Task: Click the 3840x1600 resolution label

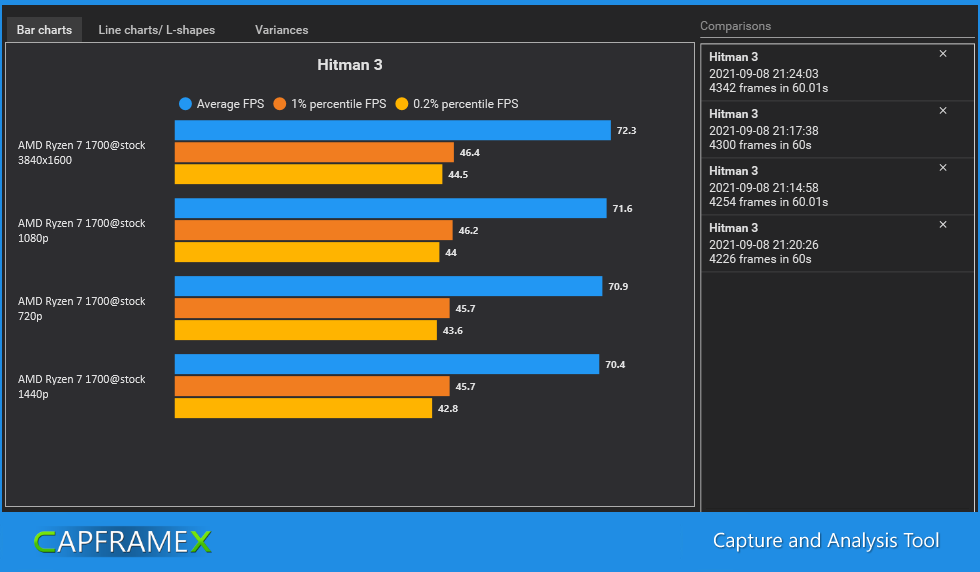Action: [x=45, y=160]
